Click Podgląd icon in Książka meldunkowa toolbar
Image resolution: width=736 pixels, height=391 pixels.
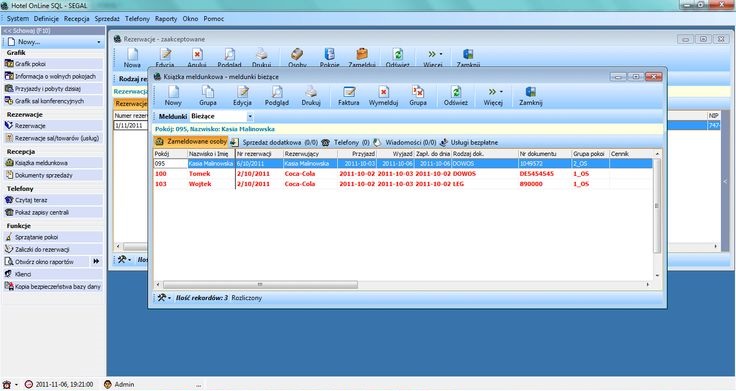(x=276, y=96)
